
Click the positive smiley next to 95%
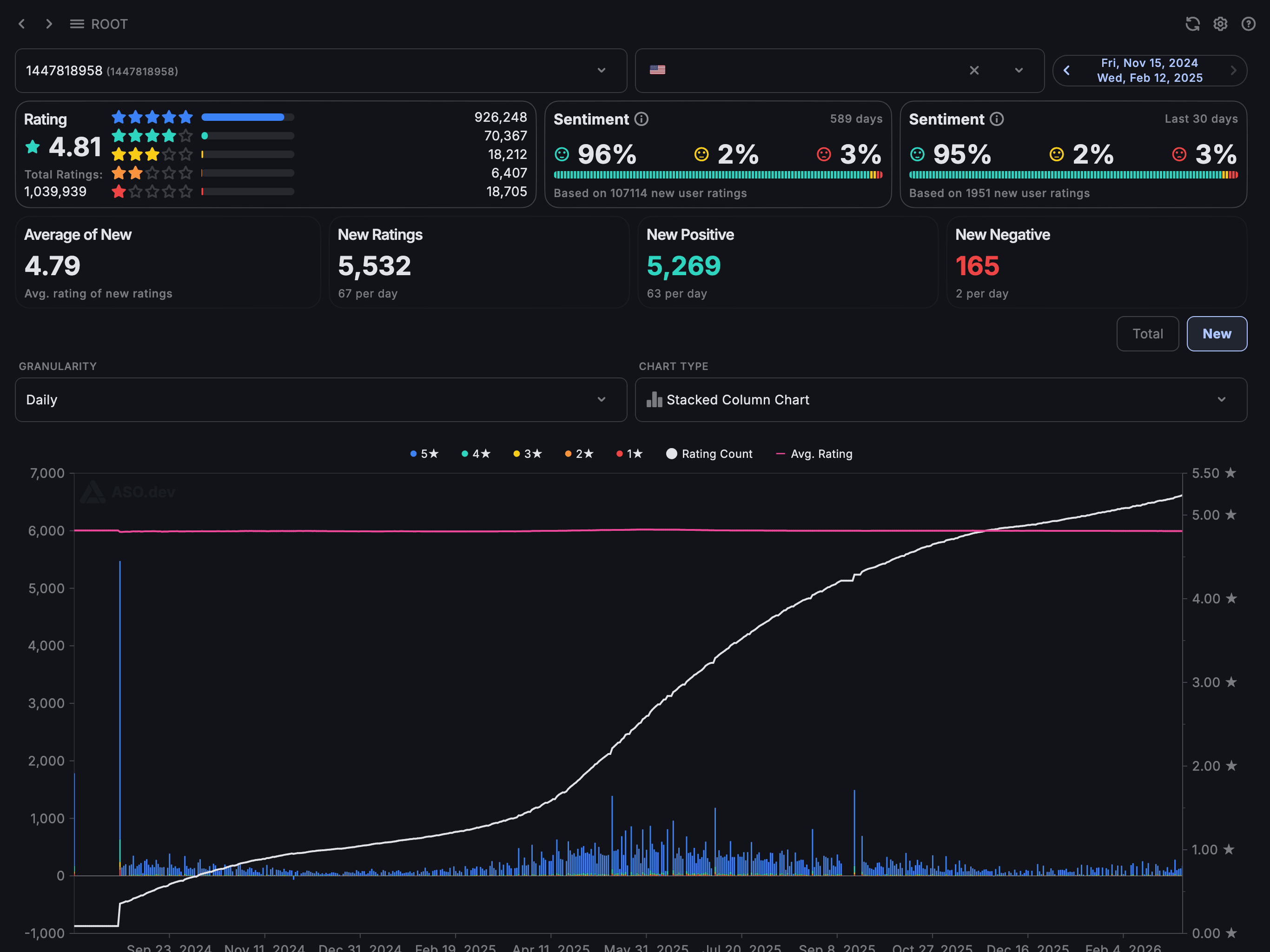[917, 154]
